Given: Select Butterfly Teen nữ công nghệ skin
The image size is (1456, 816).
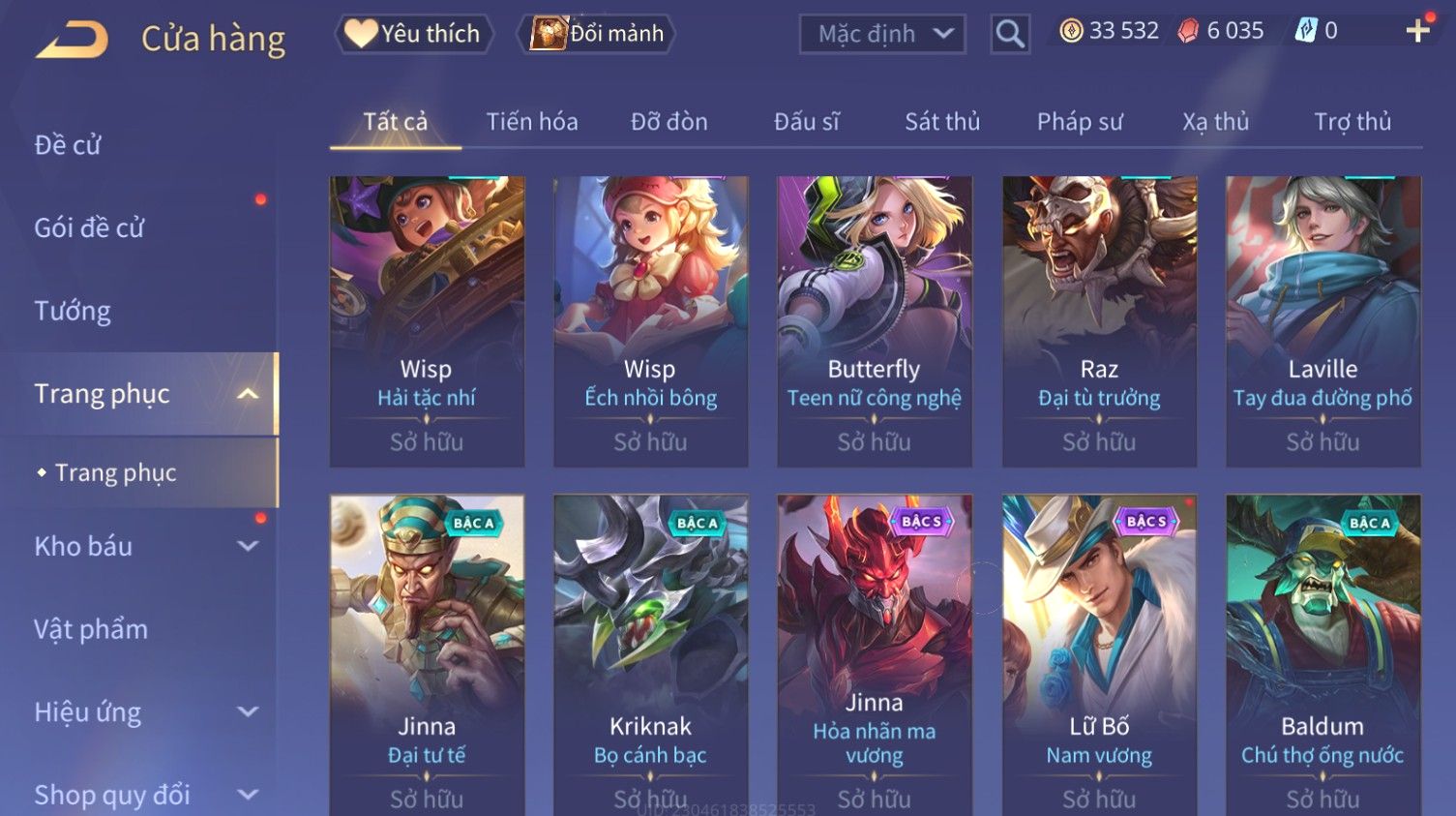Looking at the screenshot, I should point(875,321).
